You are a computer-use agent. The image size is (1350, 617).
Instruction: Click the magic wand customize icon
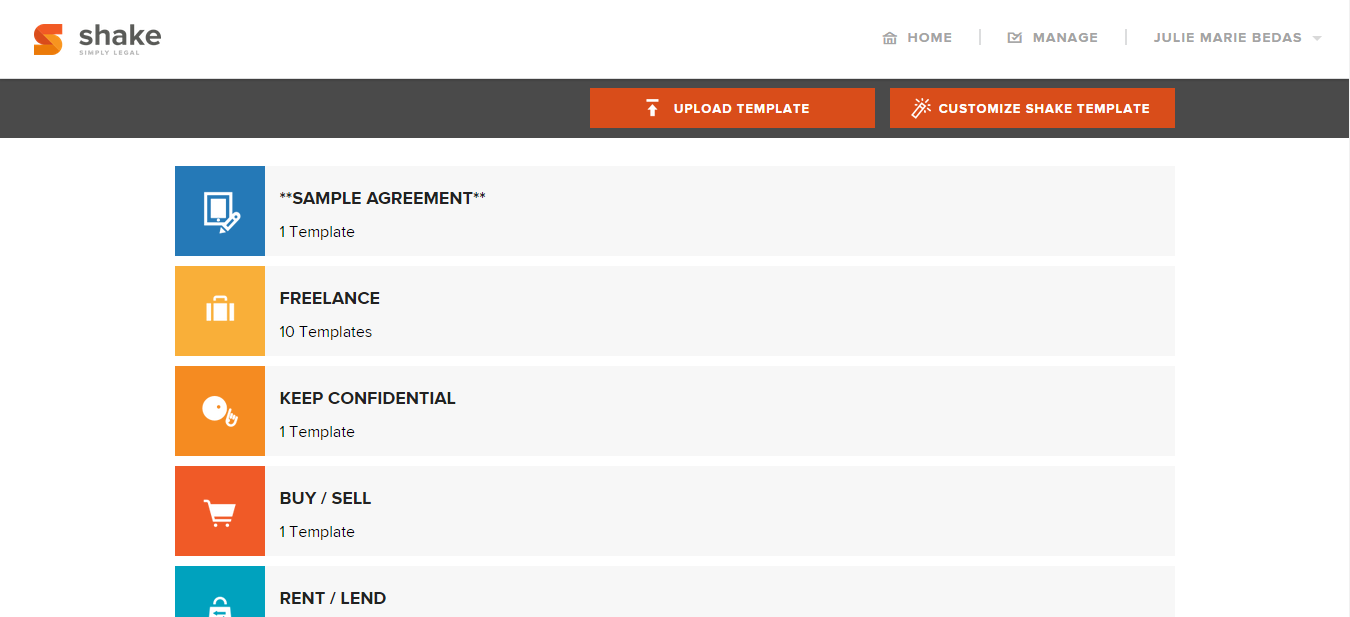pyautogui.click(x=921, y=108)
